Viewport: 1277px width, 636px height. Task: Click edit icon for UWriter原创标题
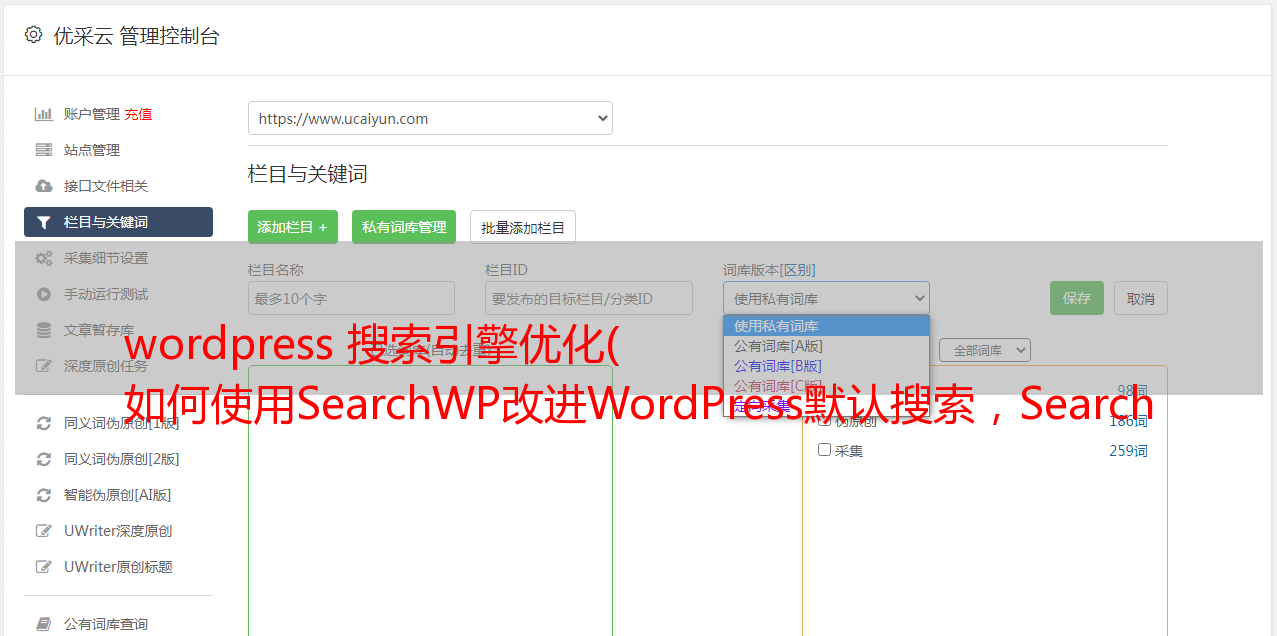click(44, 567)
